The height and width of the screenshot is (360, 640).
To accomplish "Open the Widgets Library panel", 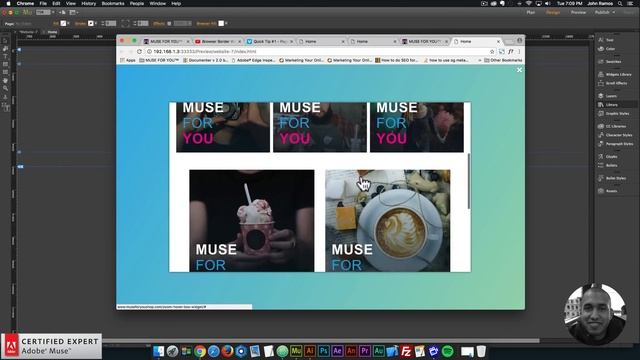I will pyautogui.click(x=615, y=75).
